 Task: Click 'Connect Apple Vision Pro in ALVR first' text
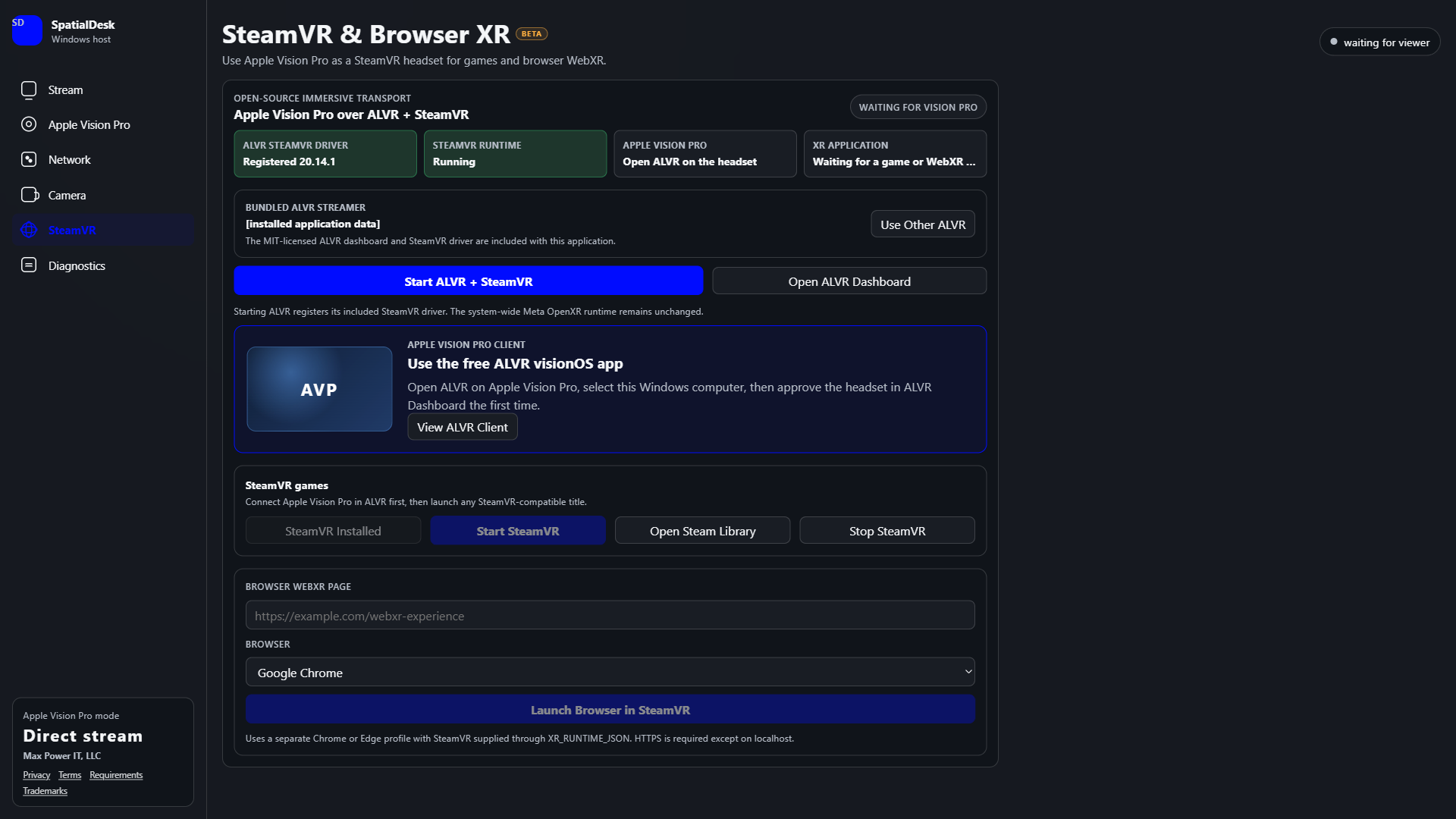pos(416,502)
